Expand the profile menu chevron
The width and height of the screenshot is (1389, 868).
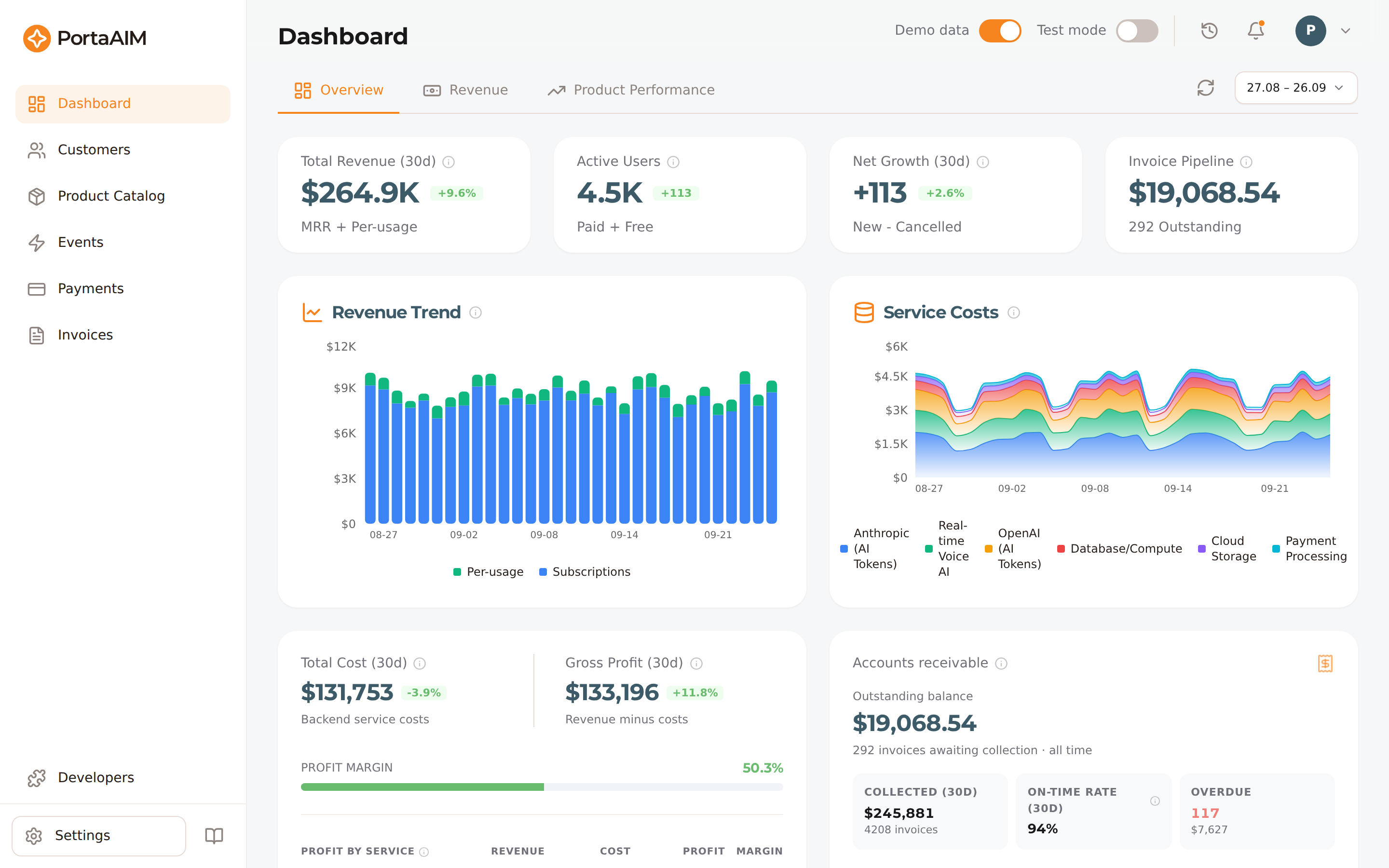tap(1346, 31)
